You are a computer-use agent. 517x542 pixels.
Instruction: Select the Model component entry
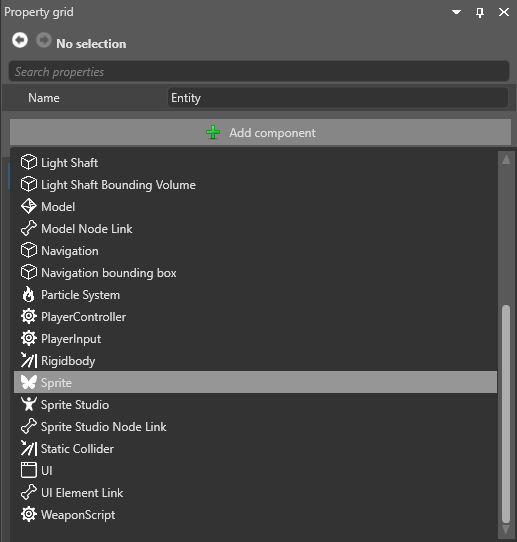pyautogui.click(x=255, y=207)
